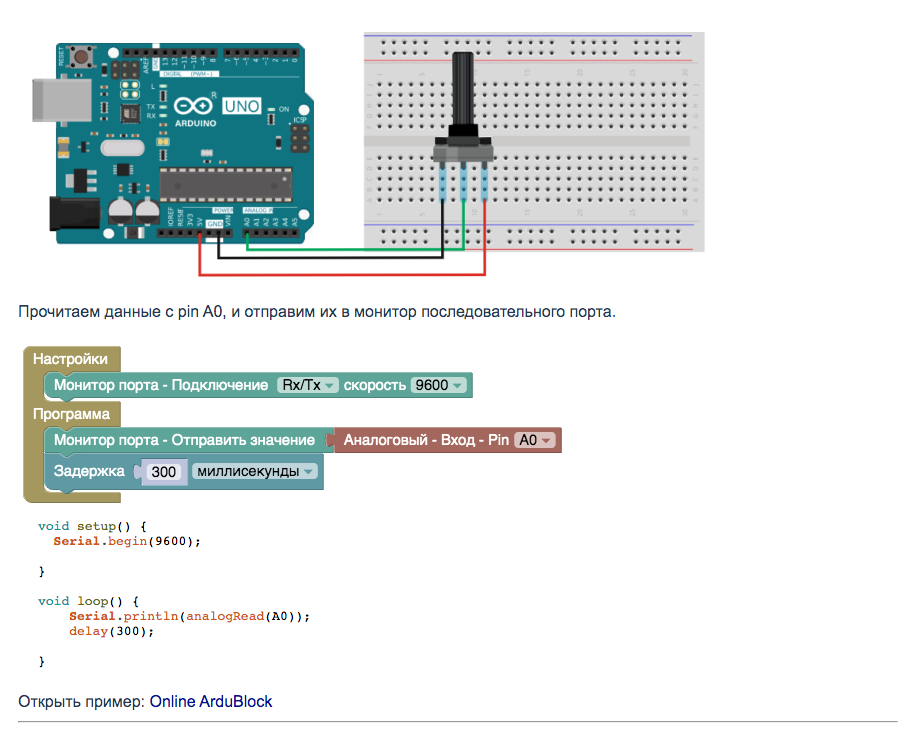Select the Arduino UNO logo
910x734 pixels.
[242, 107]
